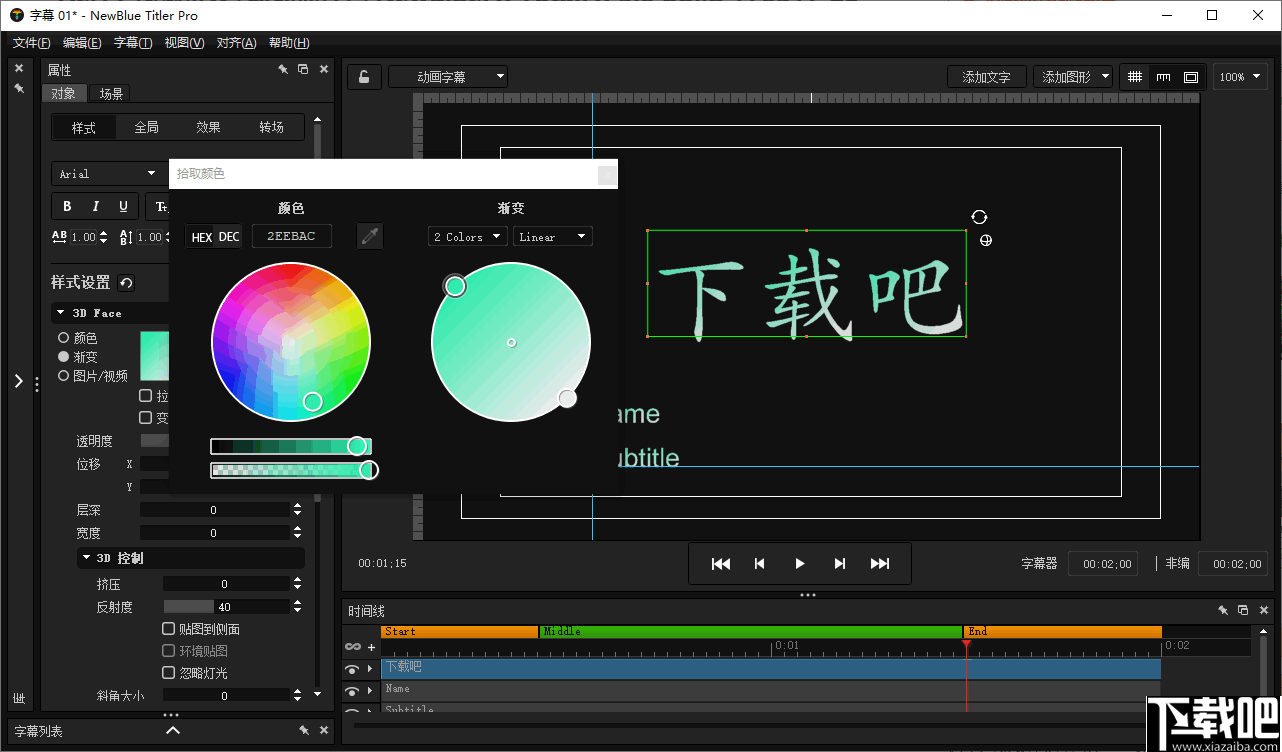Image resolution: width=1282 pixels, height=752 pixels.
Task: Click the ruler display icon in the toolbar
Action: tap(1164, 76)
